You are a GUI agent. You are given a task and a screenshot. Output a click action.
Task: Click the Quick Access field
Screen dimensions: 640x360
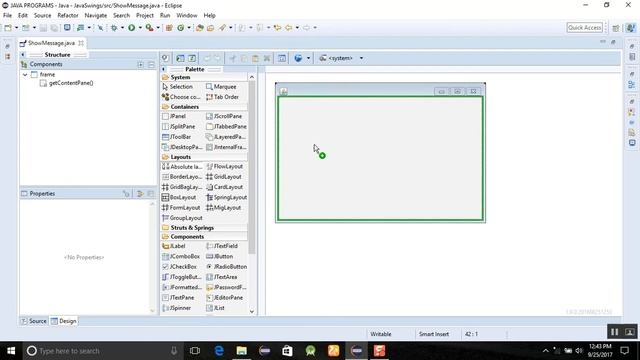click(x=584, y=28)
